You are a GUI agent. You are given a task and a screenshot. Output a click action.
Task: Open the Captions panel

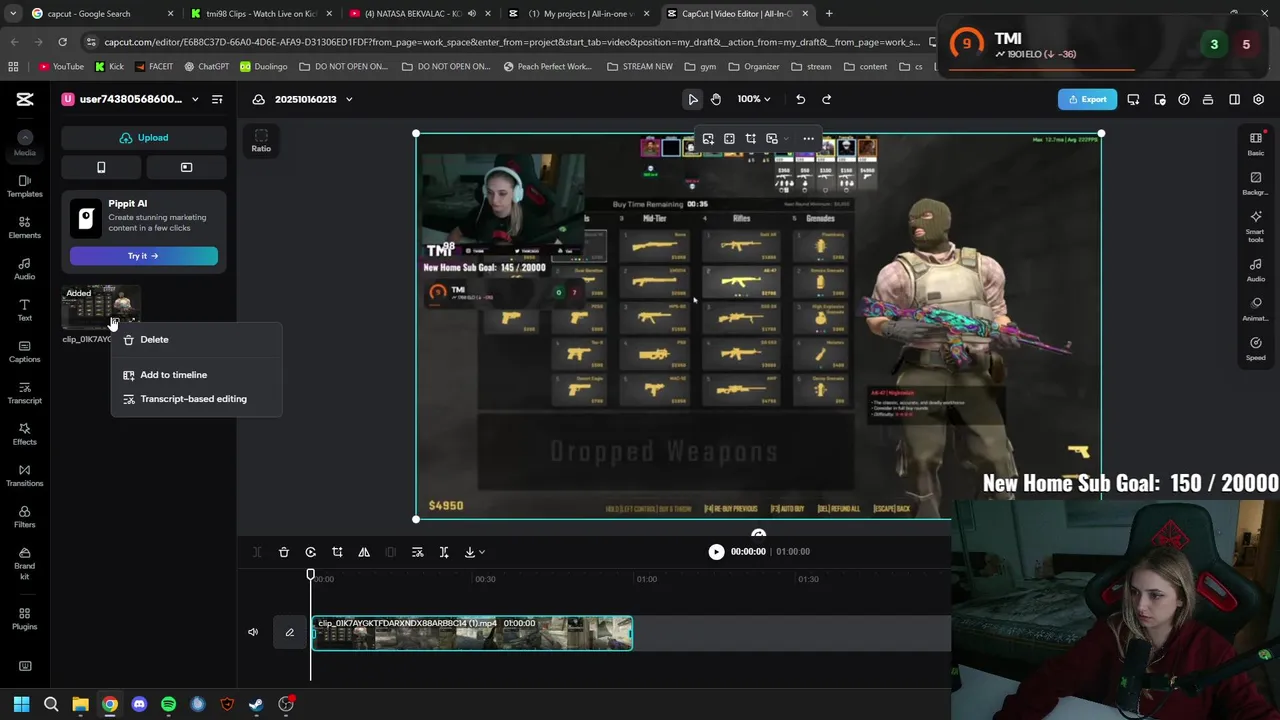pos(25,351)
